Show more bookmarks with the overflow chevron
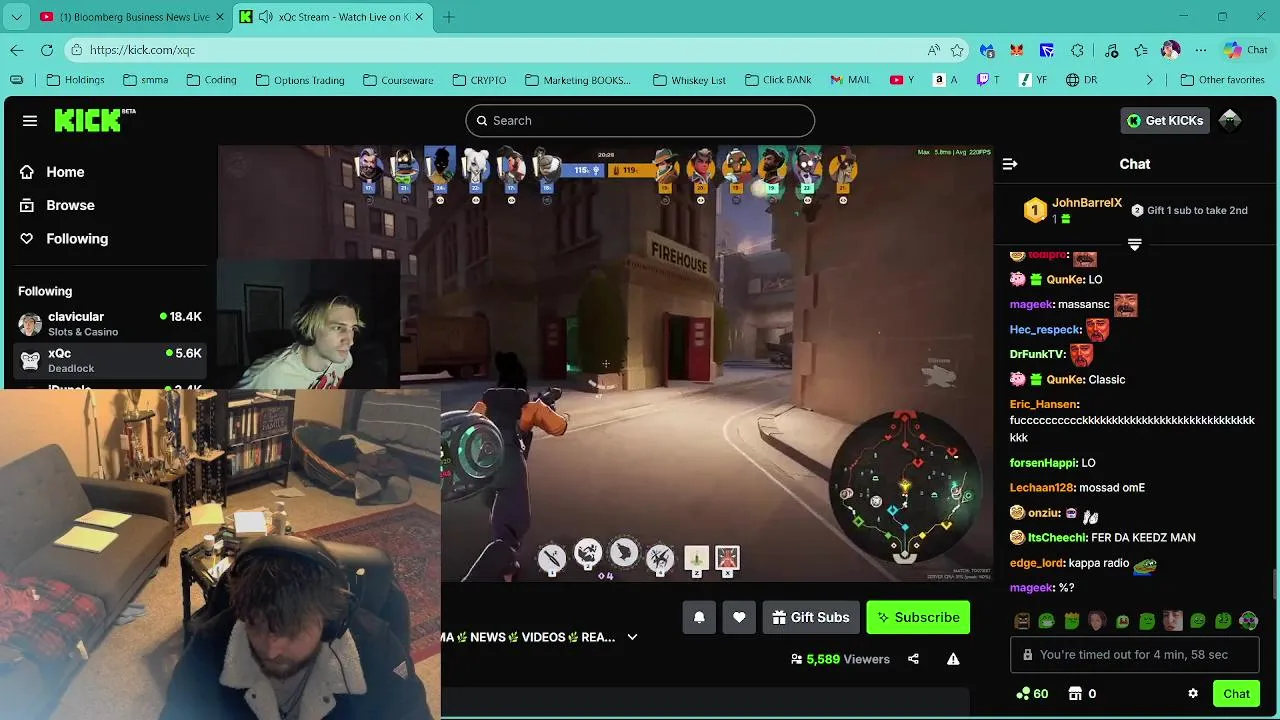Viewport: 1280px width, 720px height. coord(1149,80)
